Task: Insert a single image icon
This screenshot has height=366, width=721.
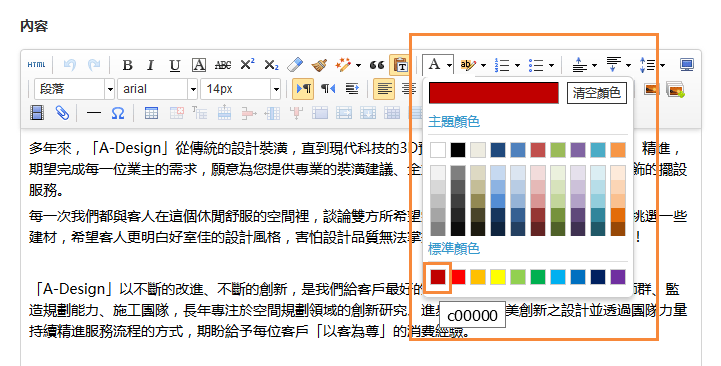Action: [651, 89]
